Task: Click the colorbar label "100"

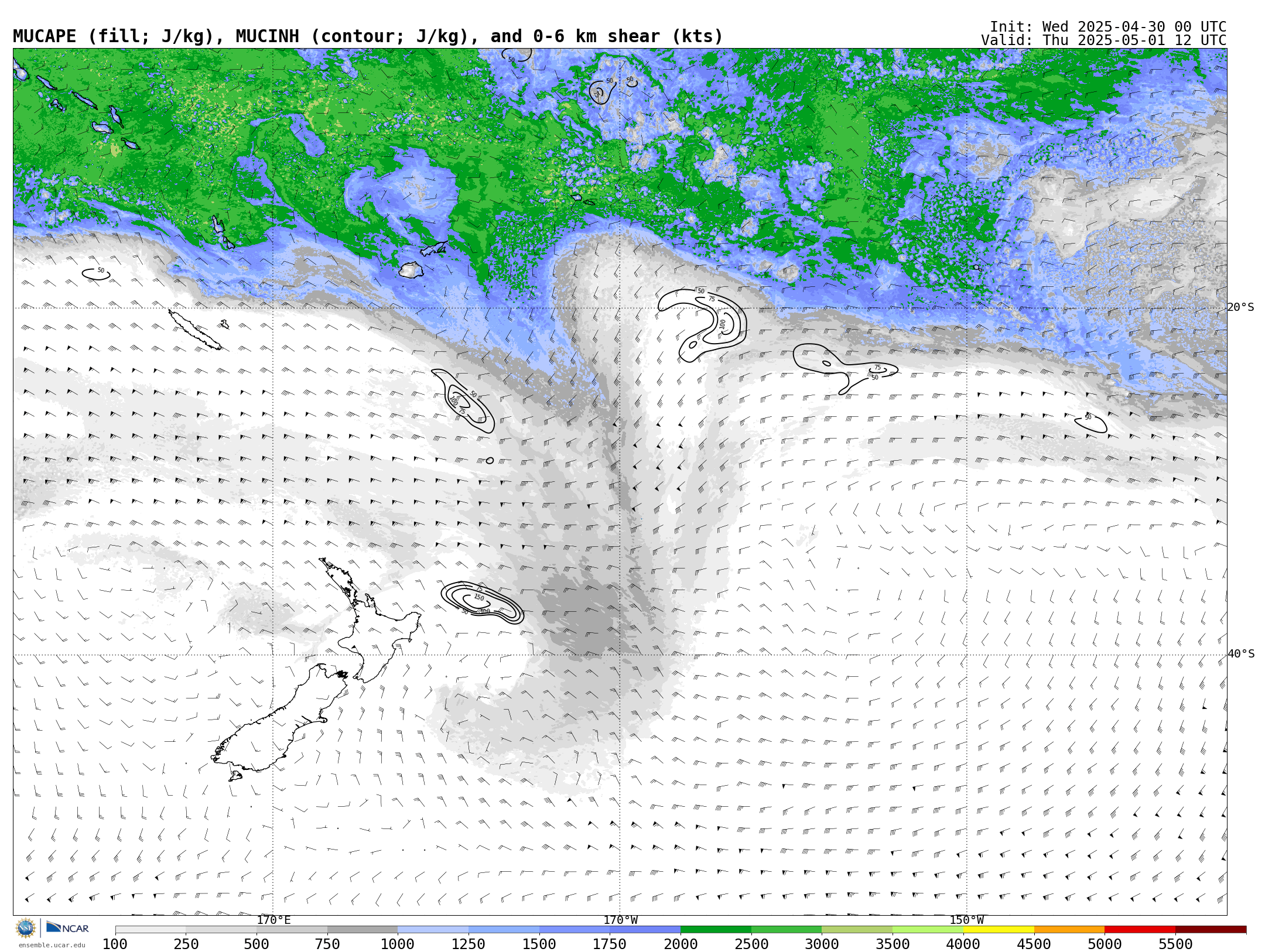Action: click(x=115, y=944)
